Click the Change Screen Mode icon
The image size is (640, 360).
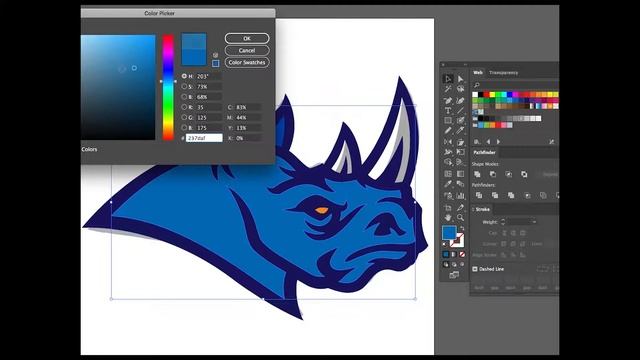(x=454, y=275)
